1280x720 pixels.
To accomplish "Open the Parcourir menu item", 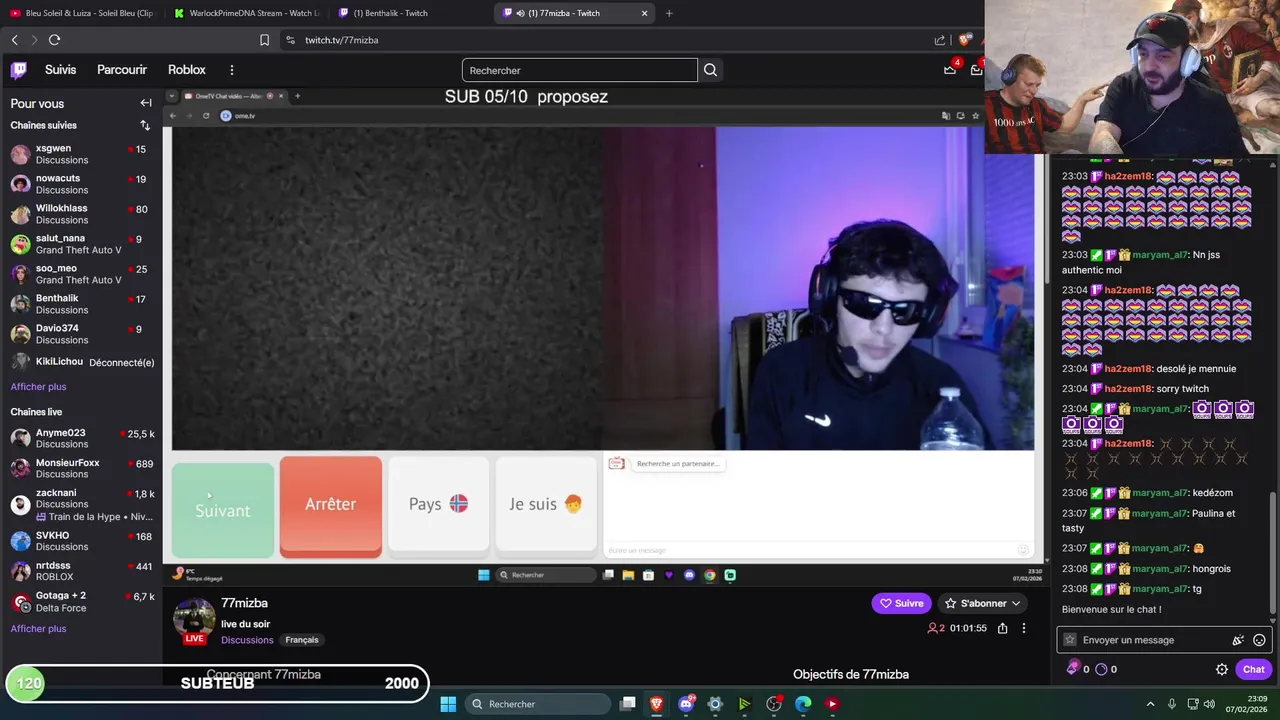I will point(122,70).
